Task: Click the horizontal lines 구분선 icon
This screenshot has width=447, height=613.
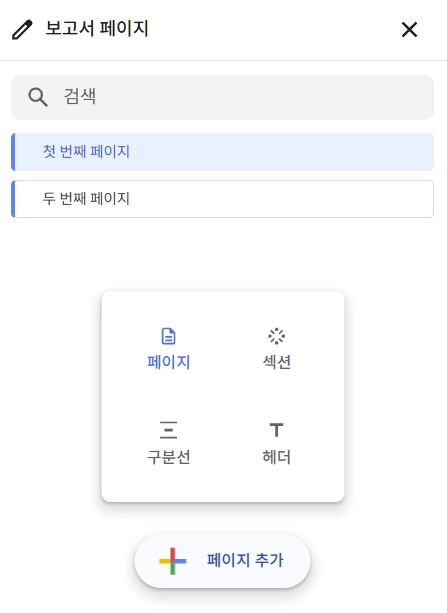Action: 169,430
